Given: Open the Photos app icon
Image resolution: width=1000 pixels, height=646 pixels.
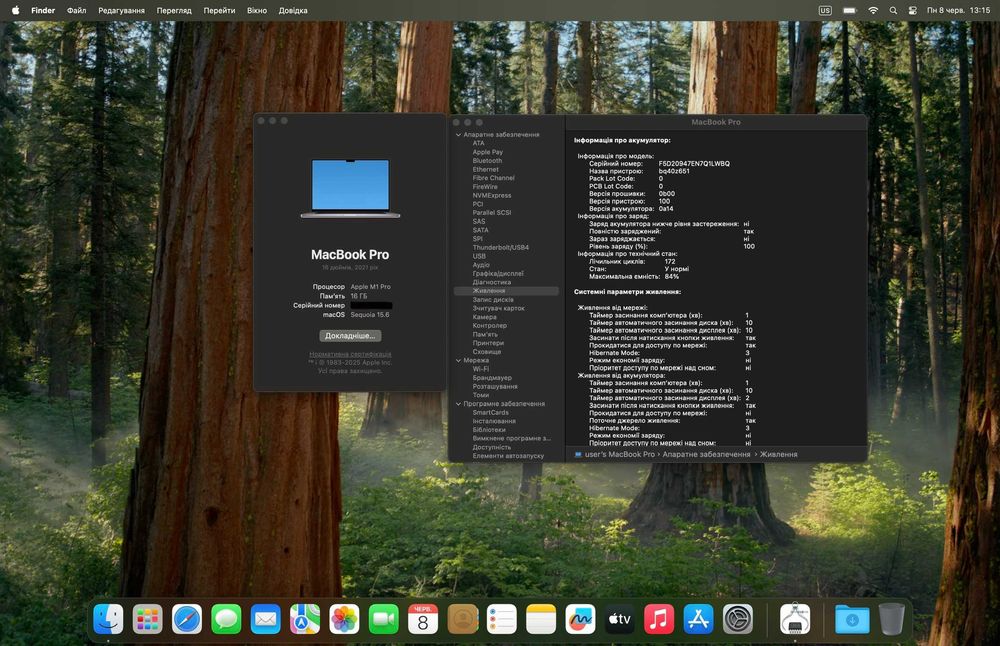Looking at the screenshot, I should tap(344, 619).
